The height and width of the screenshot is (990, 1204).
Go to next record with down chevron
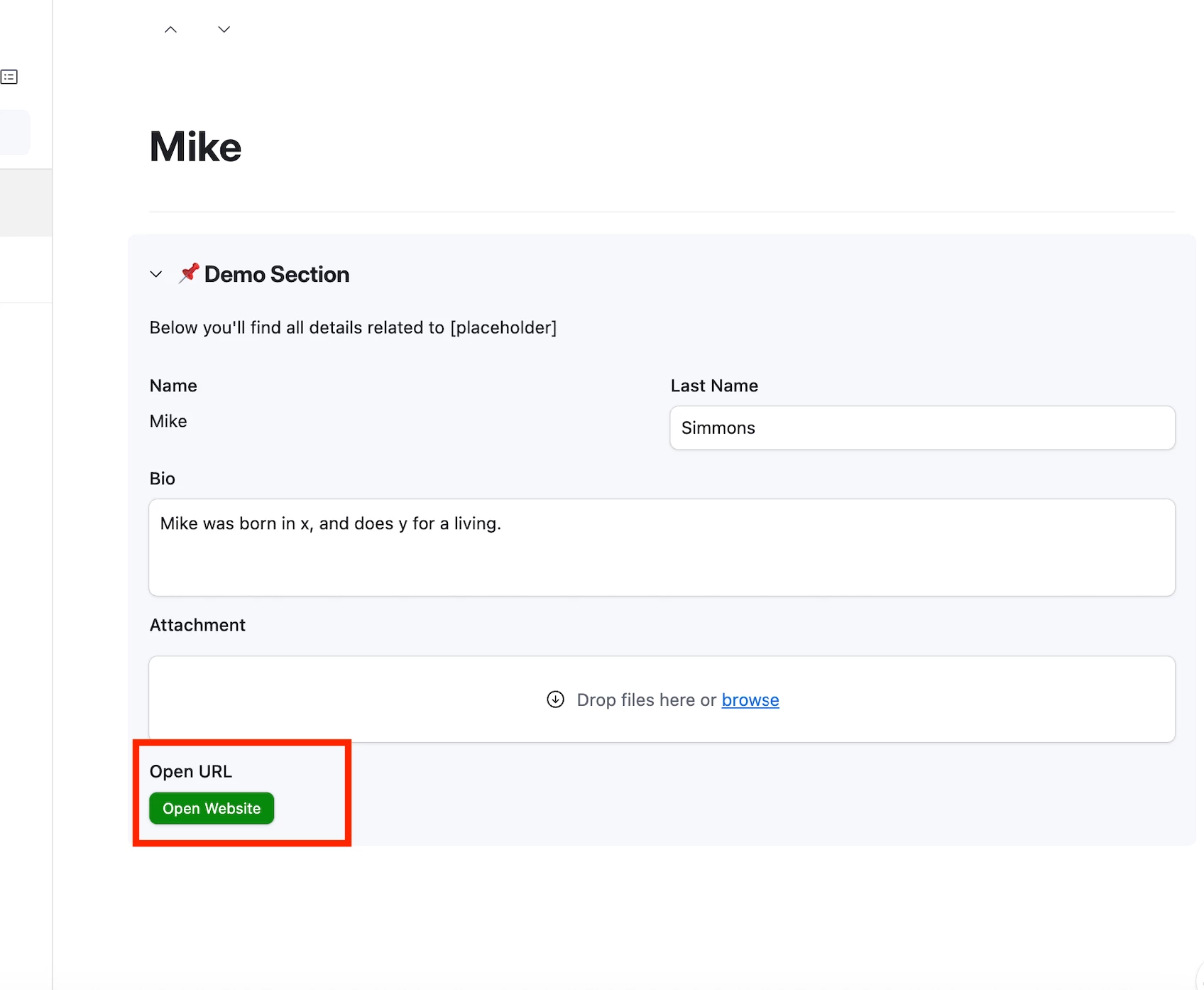click(x=224, y=29)
